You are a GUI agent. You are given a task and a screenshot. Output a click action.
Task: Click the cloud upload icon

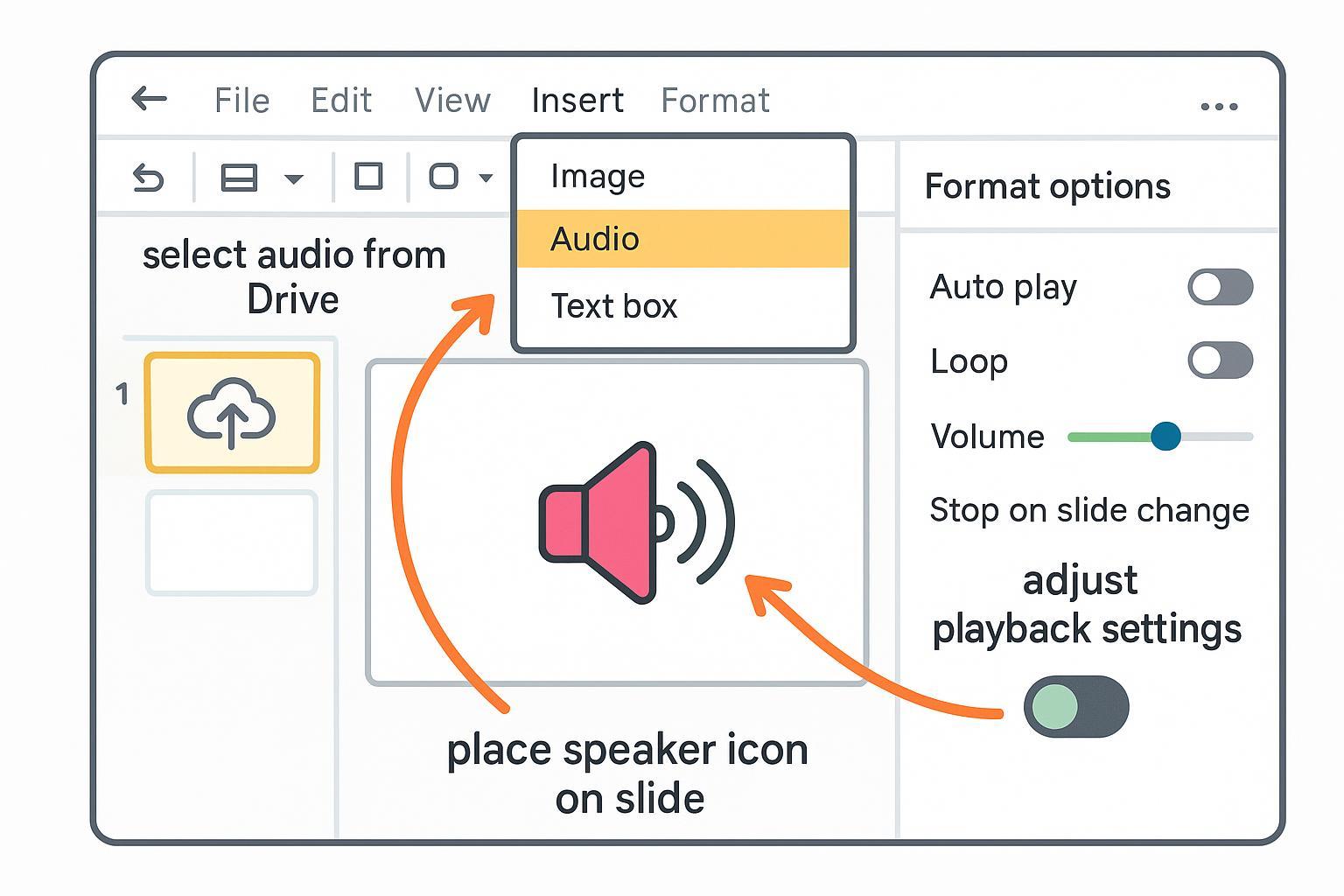click(x=232, y=413)
